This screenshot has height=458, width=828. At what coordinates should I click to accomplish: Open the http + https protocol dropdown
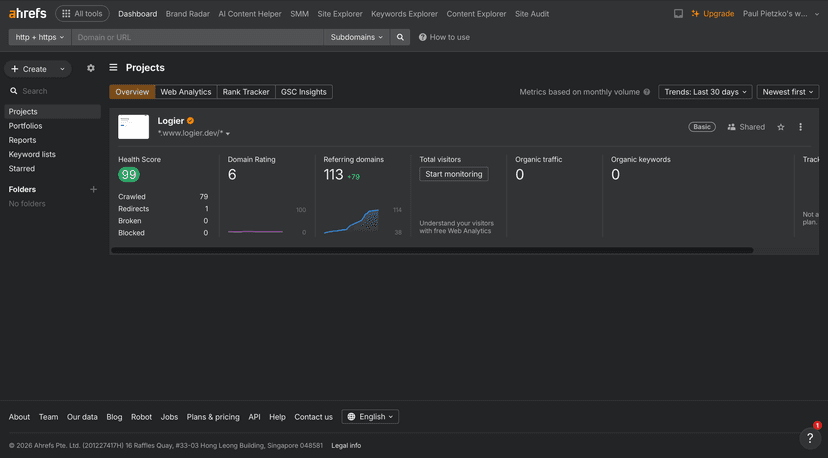40,37
